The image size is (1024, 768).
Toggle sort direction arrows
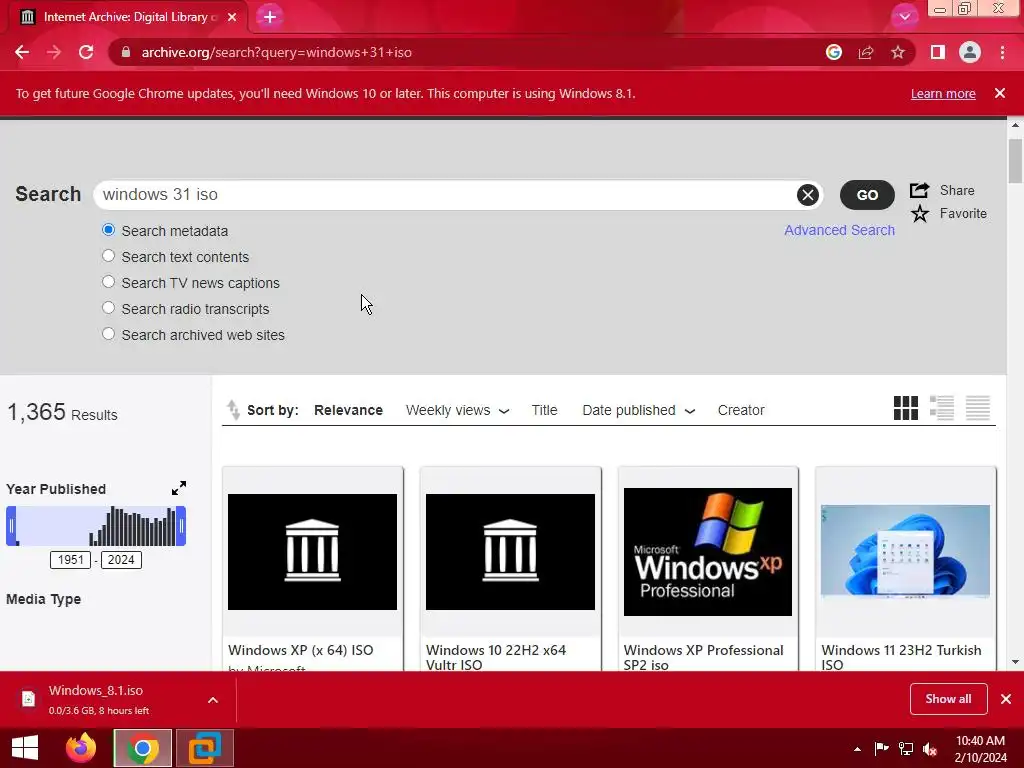233,409
